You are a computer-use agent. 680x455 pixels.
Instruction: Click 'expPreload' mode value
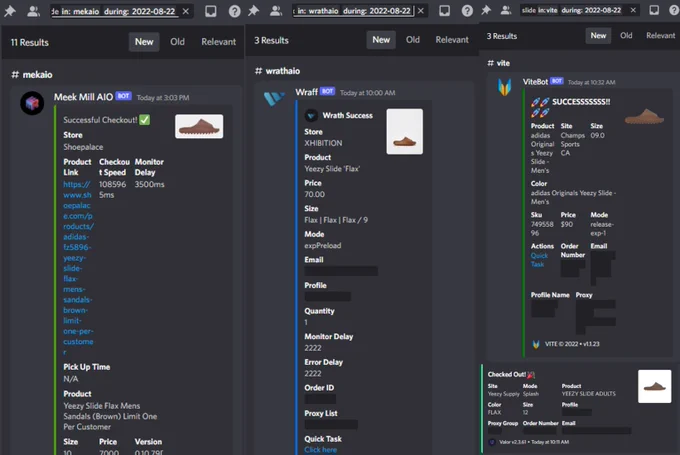323,246
